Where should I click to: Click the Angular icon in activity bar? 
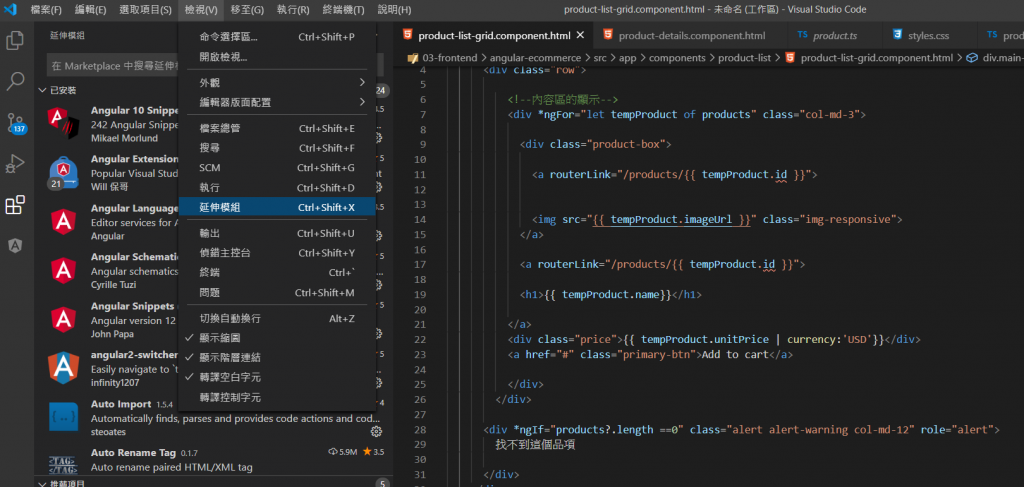pos(15,245)
